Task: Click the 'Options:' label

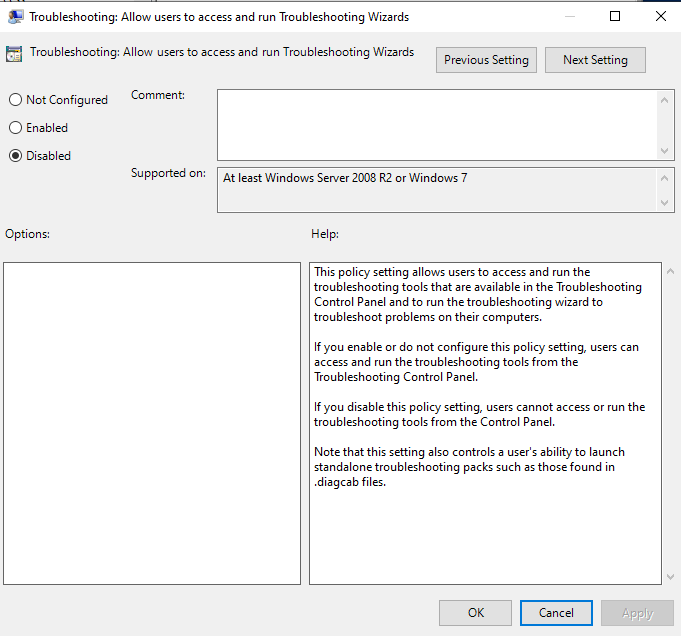Action: pyautogui.click(x=27, y=234)
